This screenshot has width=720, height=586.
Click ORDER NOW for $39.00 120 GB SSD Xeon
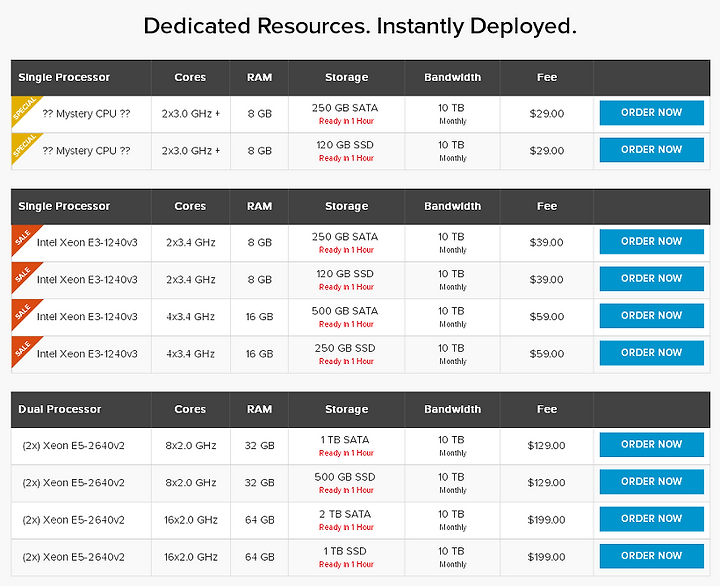[x=652, y=279]
